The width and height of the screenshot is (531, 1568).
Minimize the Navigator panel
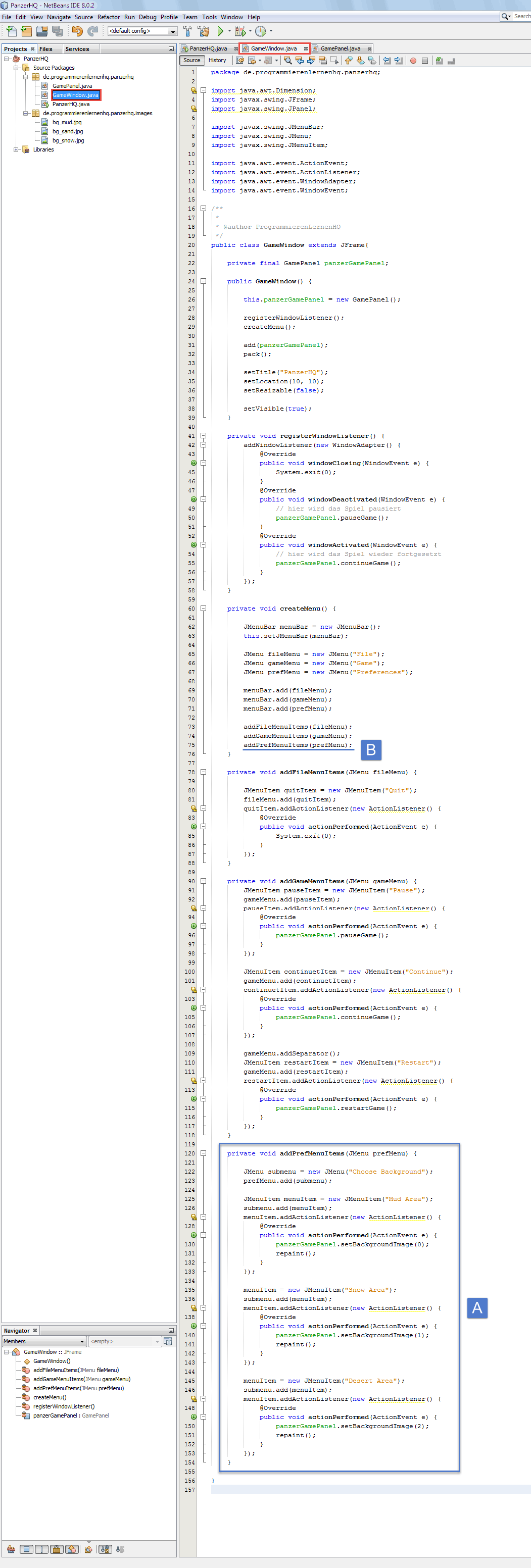(x=171, y=1330)
